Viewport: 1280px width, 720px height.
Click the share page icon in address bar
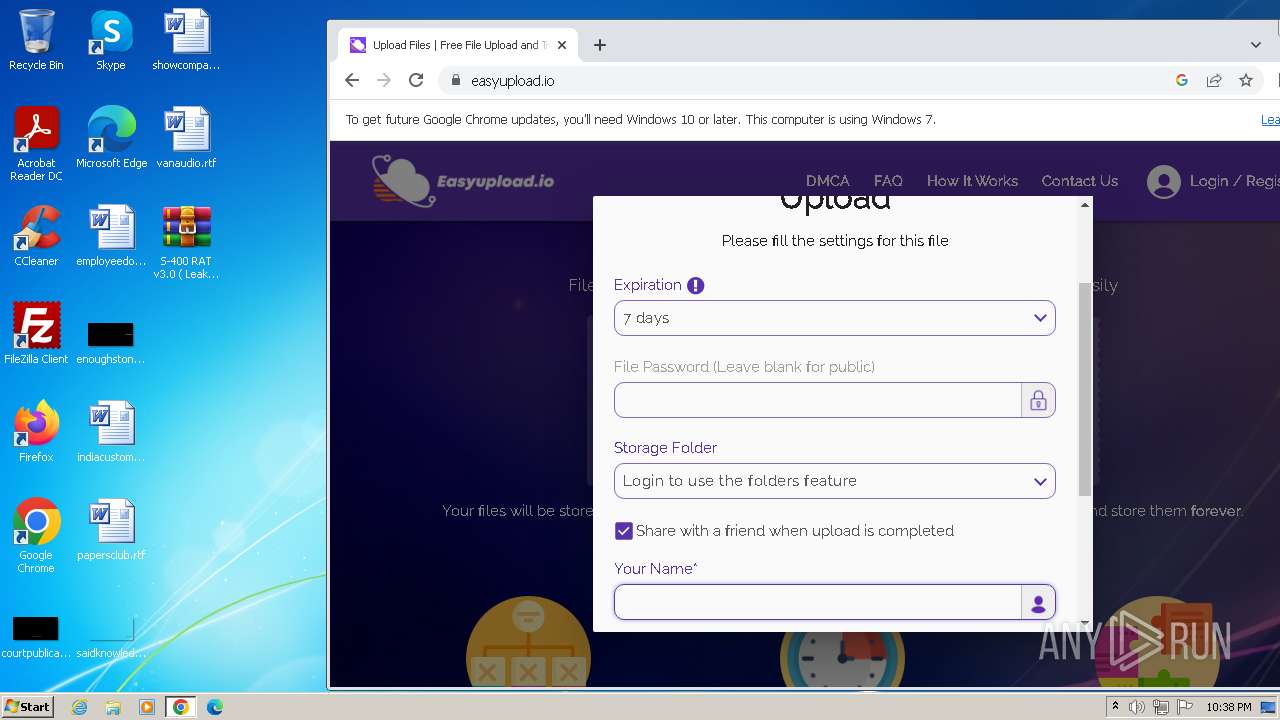tap(1213, 80)
